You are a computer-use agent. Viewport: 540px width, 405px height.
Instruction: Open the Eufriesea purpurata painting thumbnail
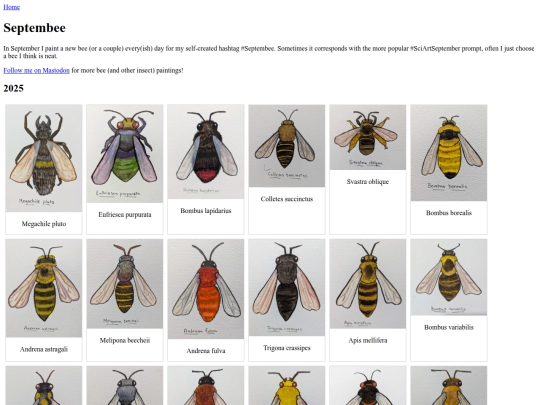coord(125,154)
